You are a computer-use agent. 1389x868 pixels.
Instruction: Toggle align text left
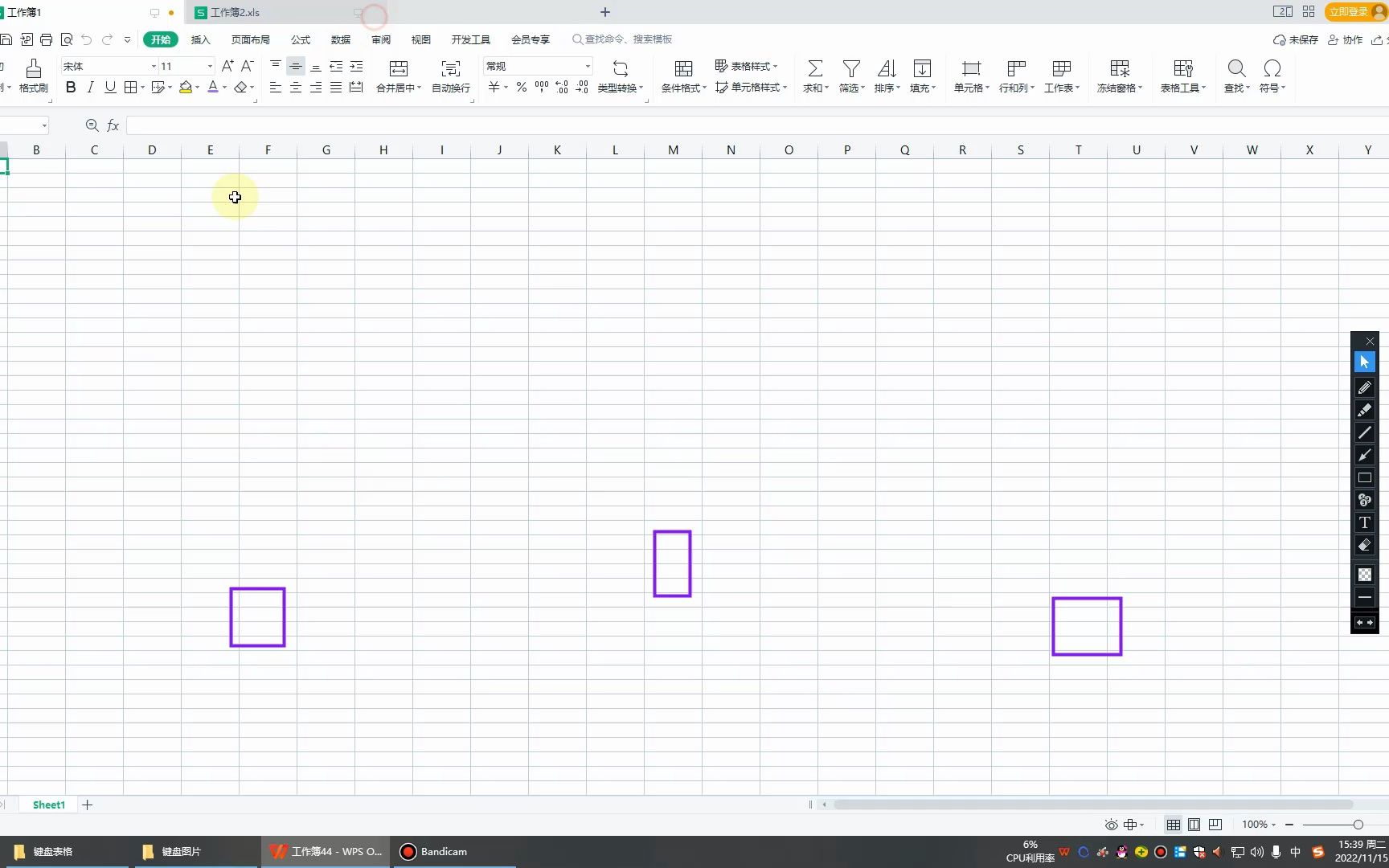coord(276,88)
